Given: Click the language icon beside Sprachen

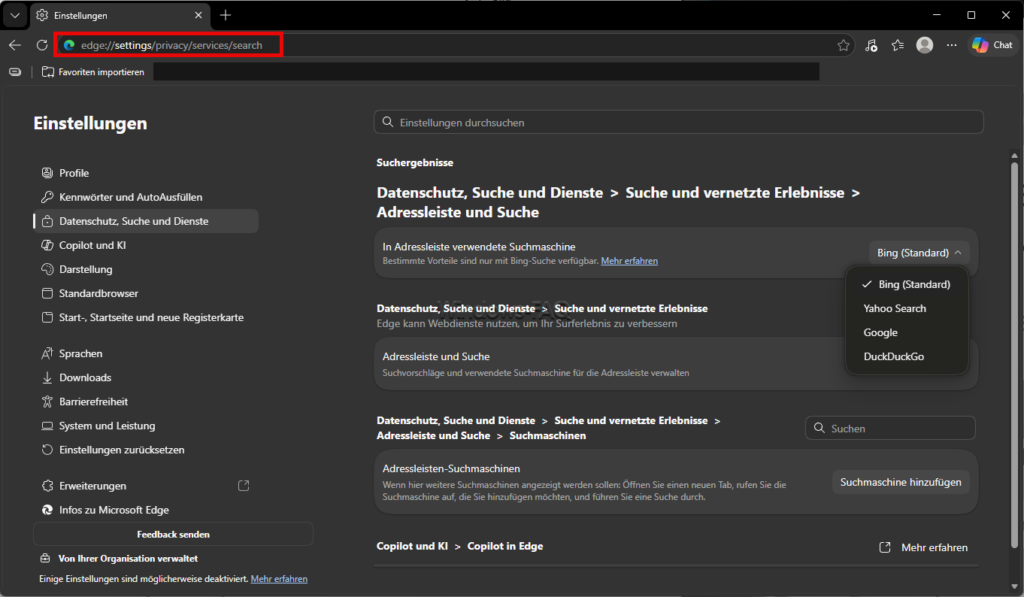Looking at the screenshot, I should coord(47,353).
